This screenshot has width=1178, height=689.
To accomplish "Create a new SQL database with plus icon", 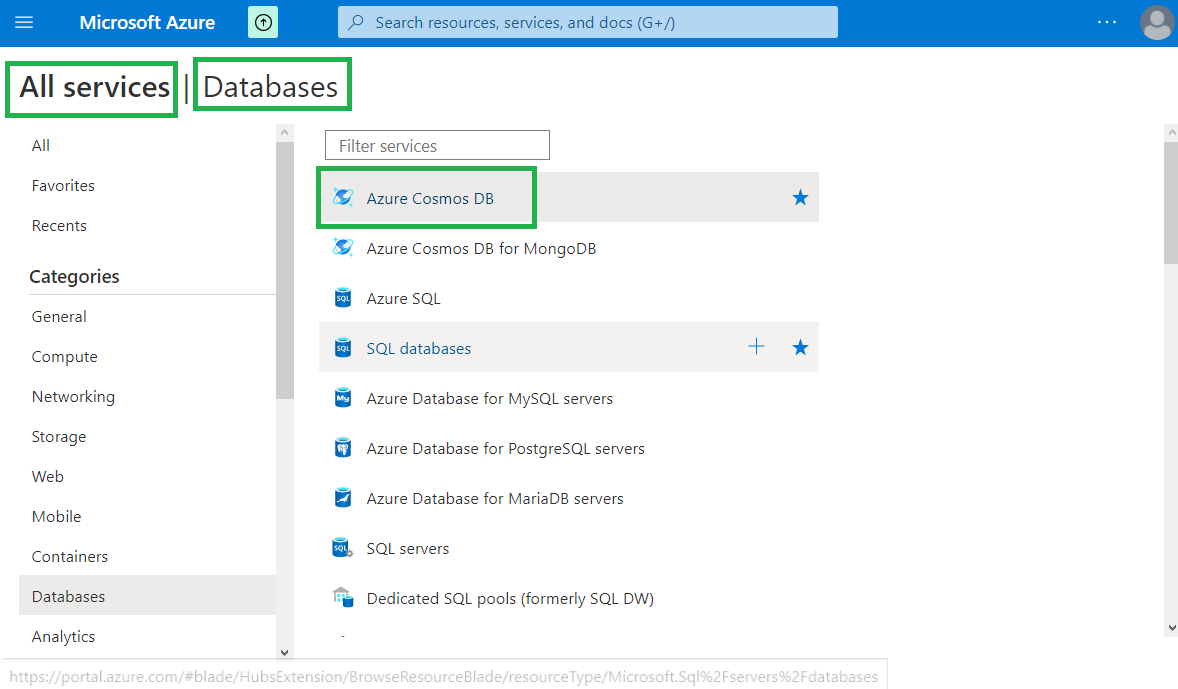I will pyautogui.click(x=757, y=346).
